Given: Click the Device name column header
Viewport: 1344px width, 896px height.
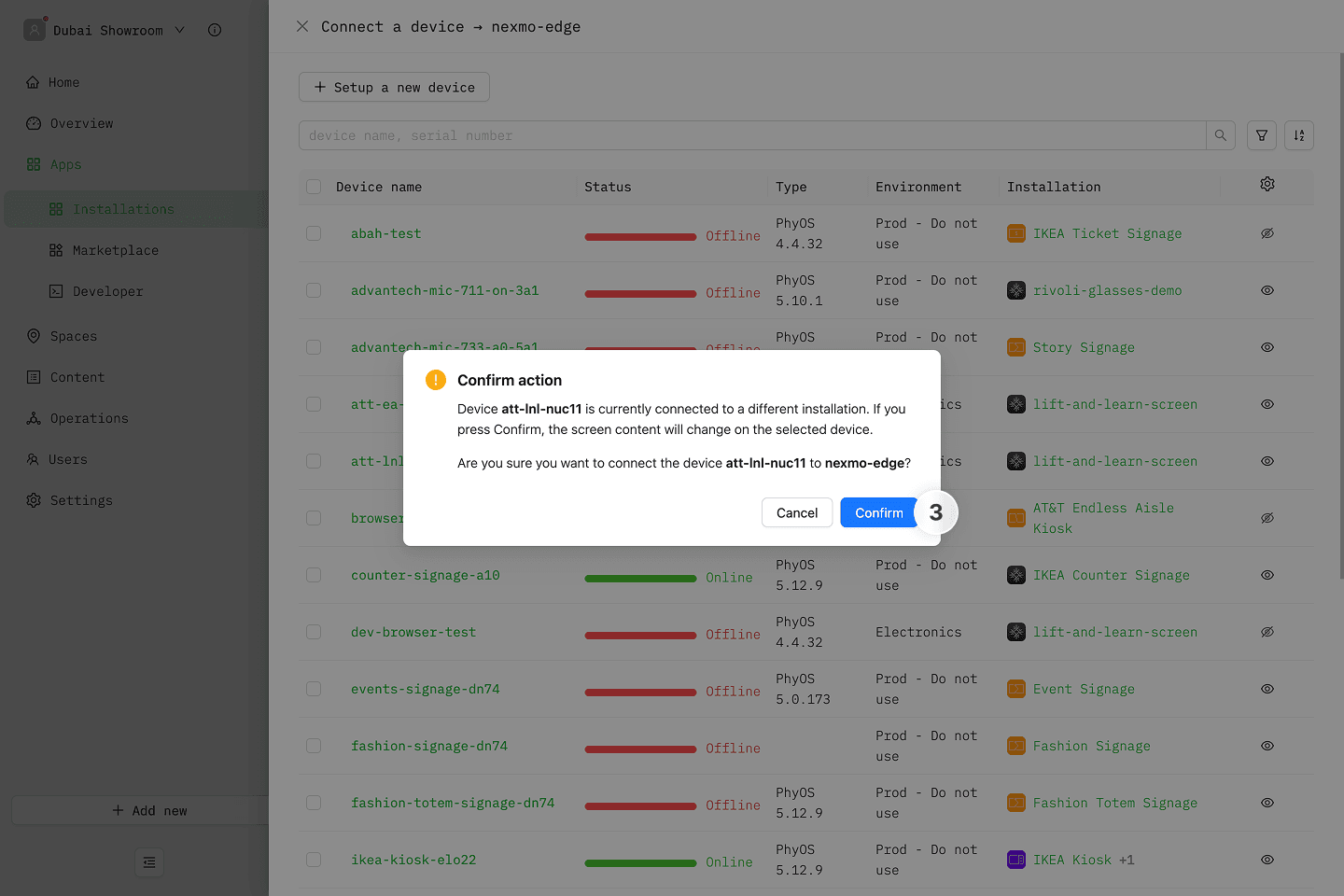Looking at the screenshot, I should tap(379, 187).
